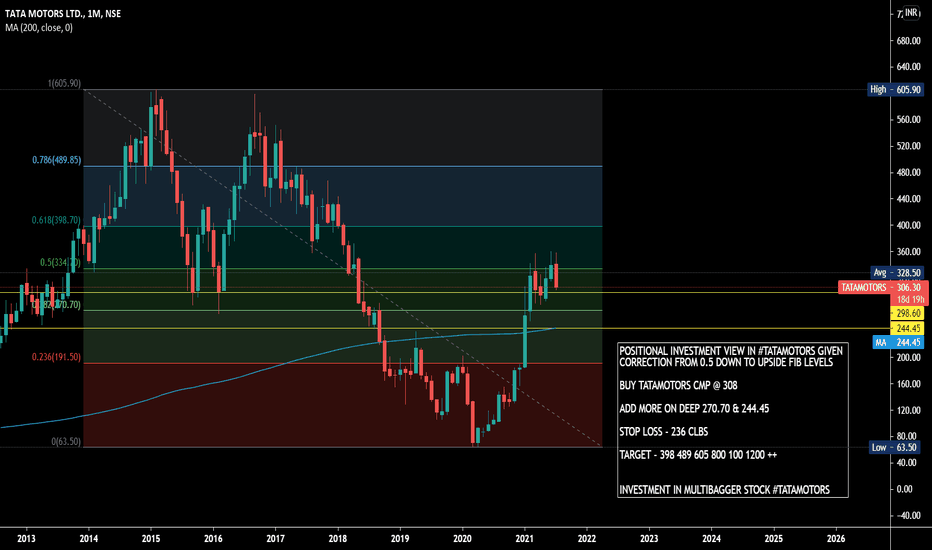Click the 2013 time axis label
The image size is (932, 550).
coord(26,539)
